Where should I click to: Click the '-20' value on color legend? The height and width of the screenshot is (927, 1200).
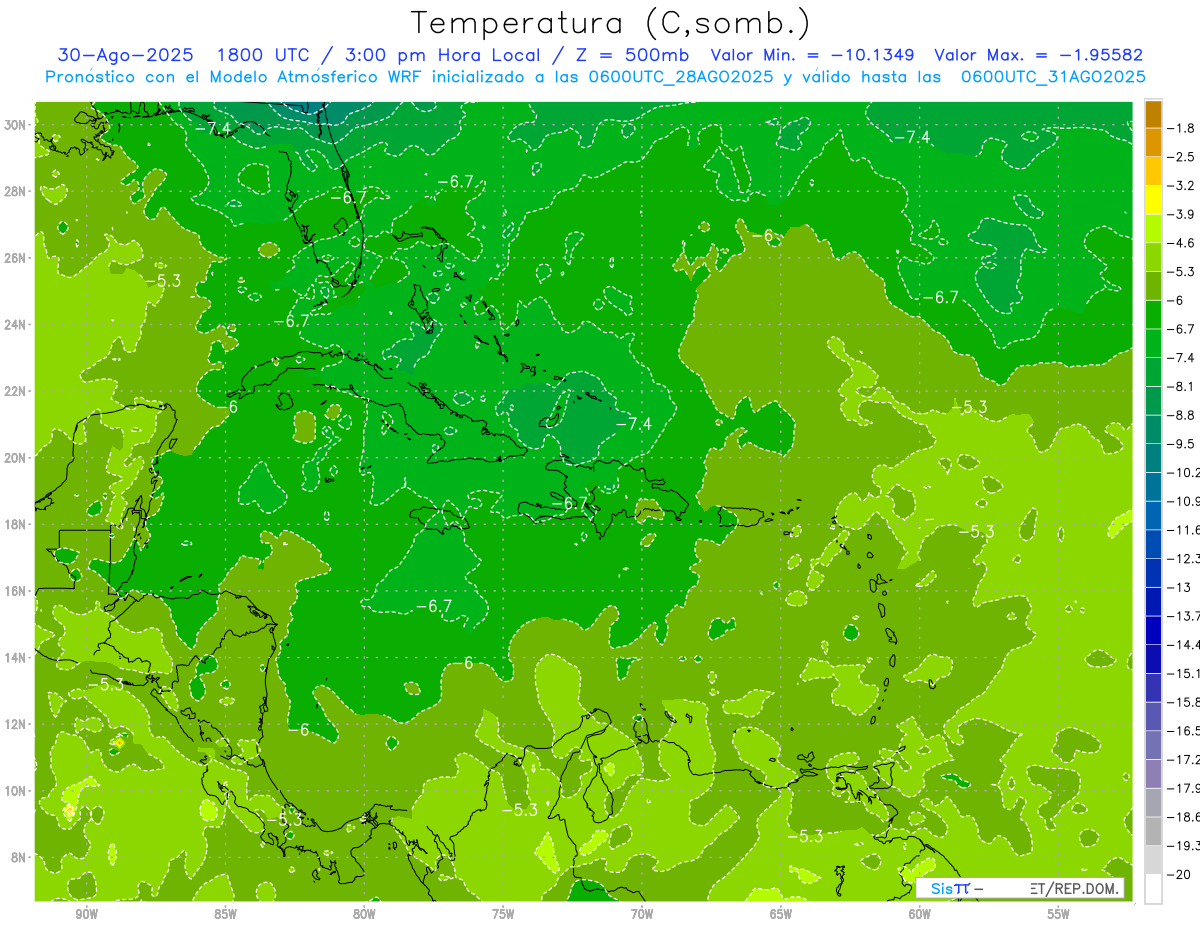pyautogui.click(x=1179, y=875)
